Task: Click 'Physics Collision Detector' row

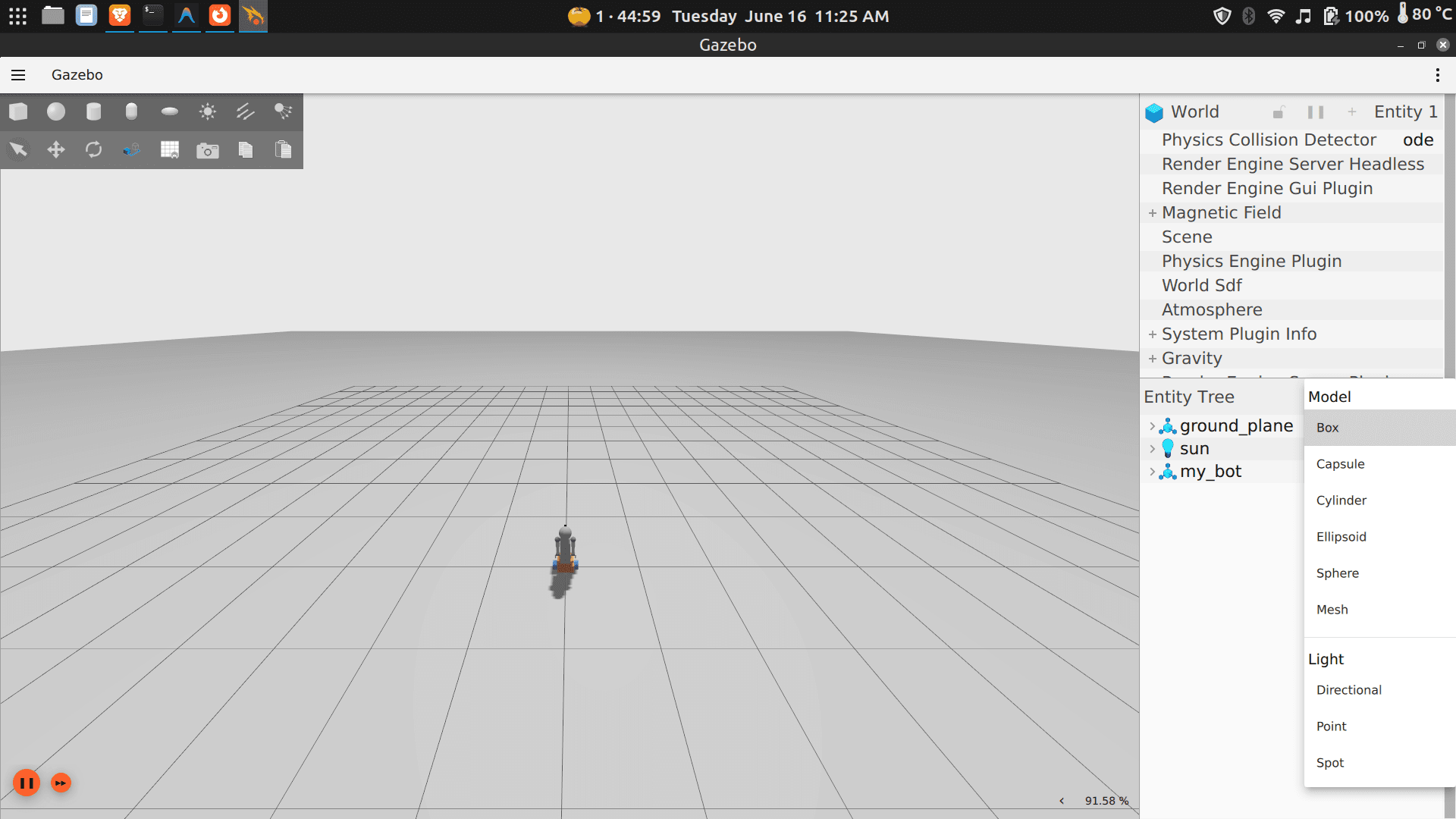Action: tap(1291, 140)
